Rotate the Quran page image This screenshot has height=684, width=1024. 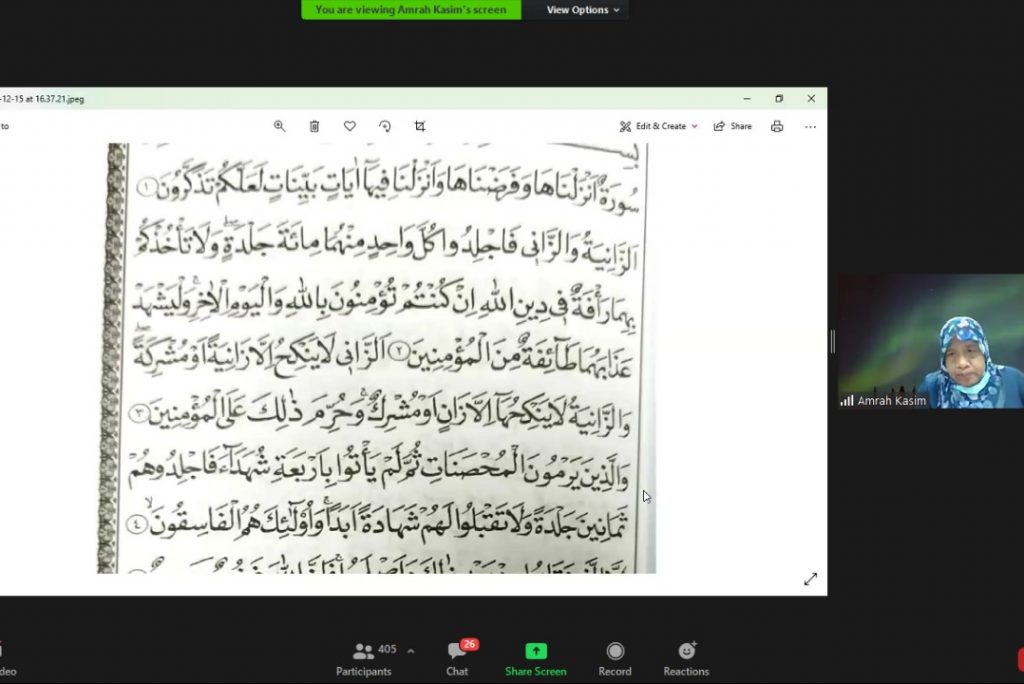pos(385,126)
